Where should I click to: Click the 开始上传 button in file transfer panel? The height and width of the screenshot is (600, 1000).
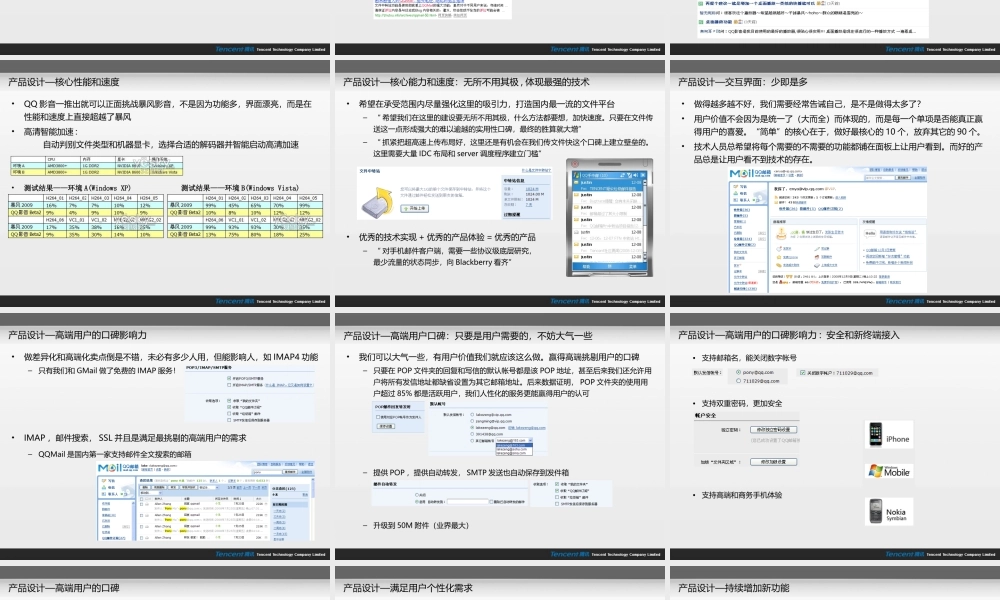click(416, 208)
